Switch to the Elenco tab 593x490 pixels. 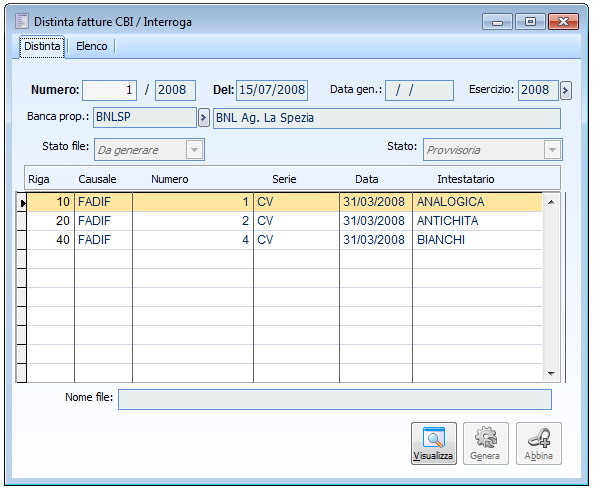pos(92,46)
